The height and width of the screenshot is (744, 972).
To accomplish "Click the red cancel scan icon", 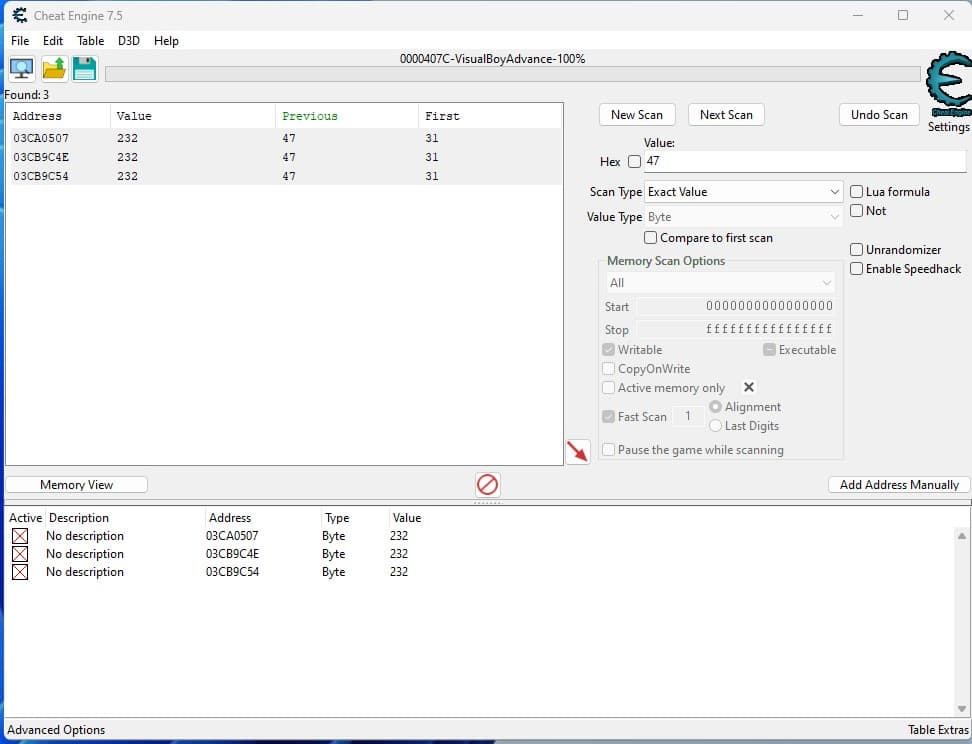I will (x=487, y=485).
